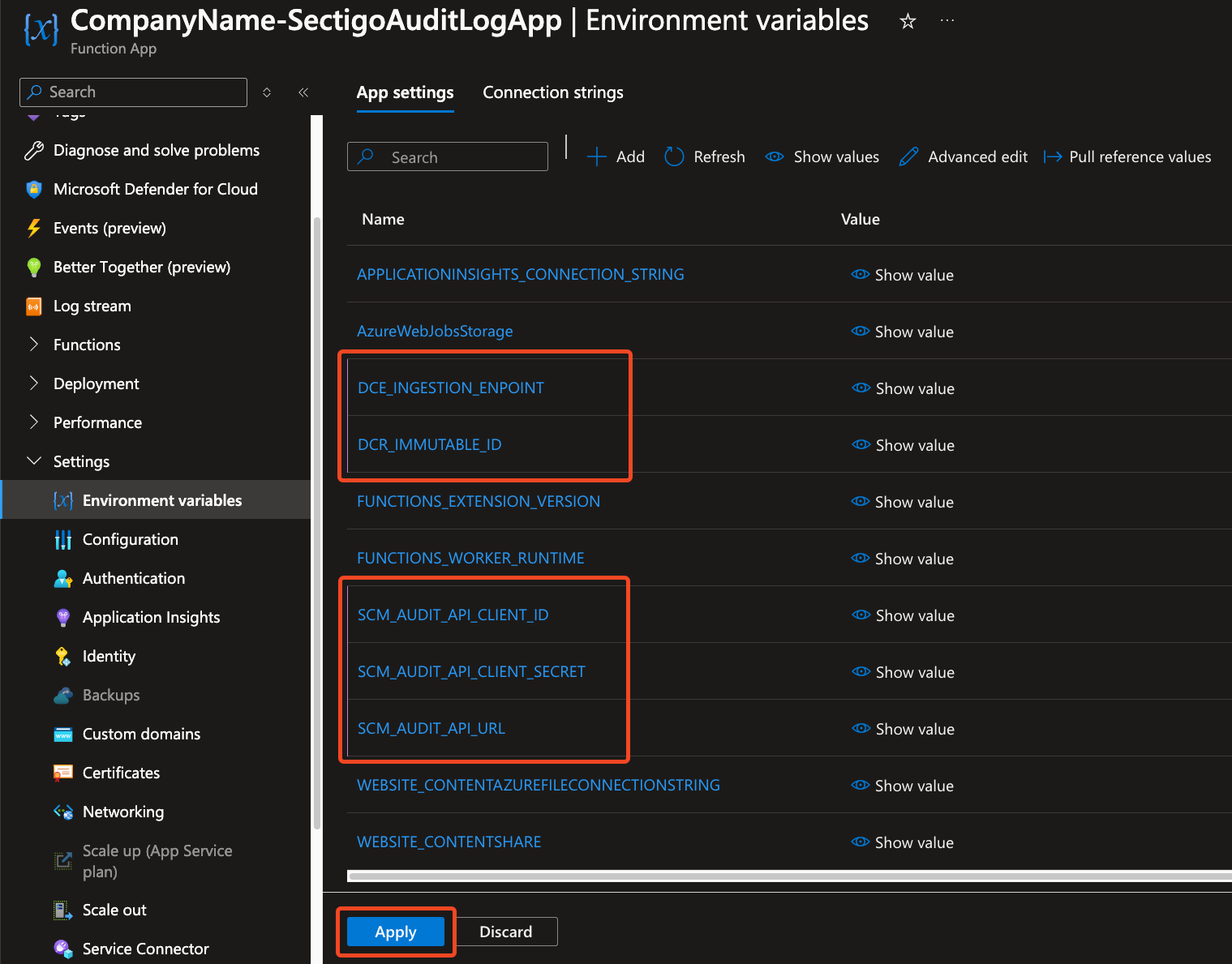Click the Advanced edit pencil icon
Image resolution: width=1232 pixels, height=964 pixels.
(x=909, y=156)
